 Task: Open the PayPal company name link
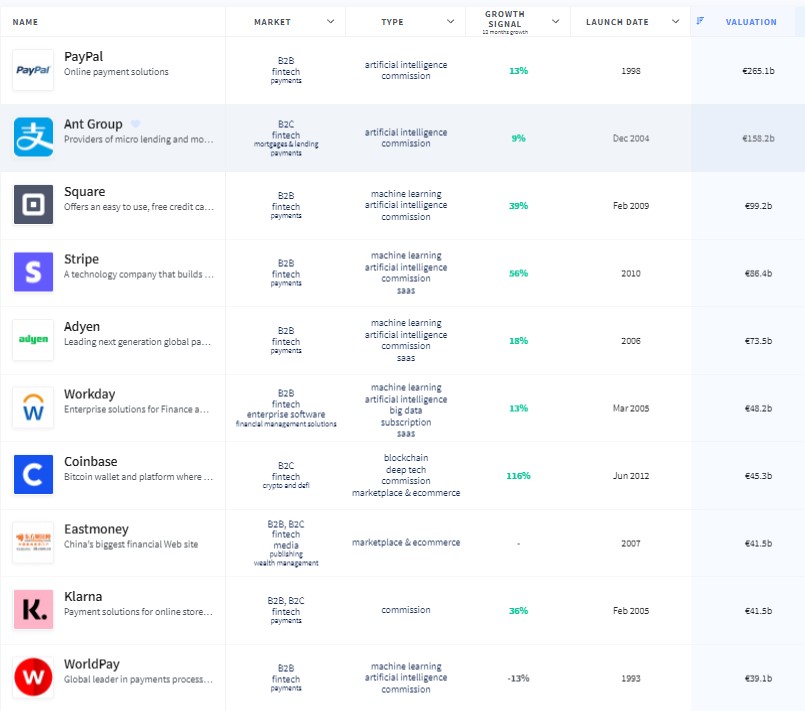[x=83, y=56]
